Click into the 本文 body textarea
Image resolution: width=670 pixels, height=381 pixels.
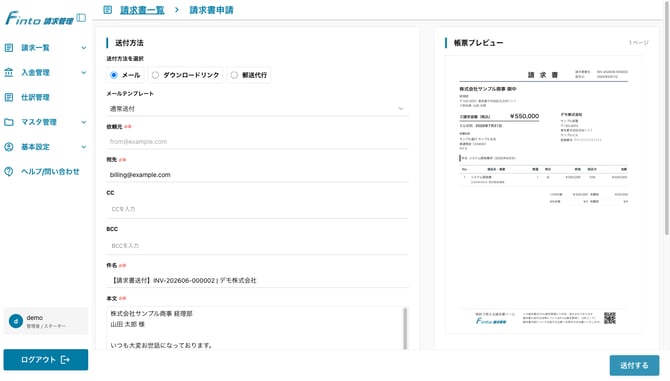254,328
